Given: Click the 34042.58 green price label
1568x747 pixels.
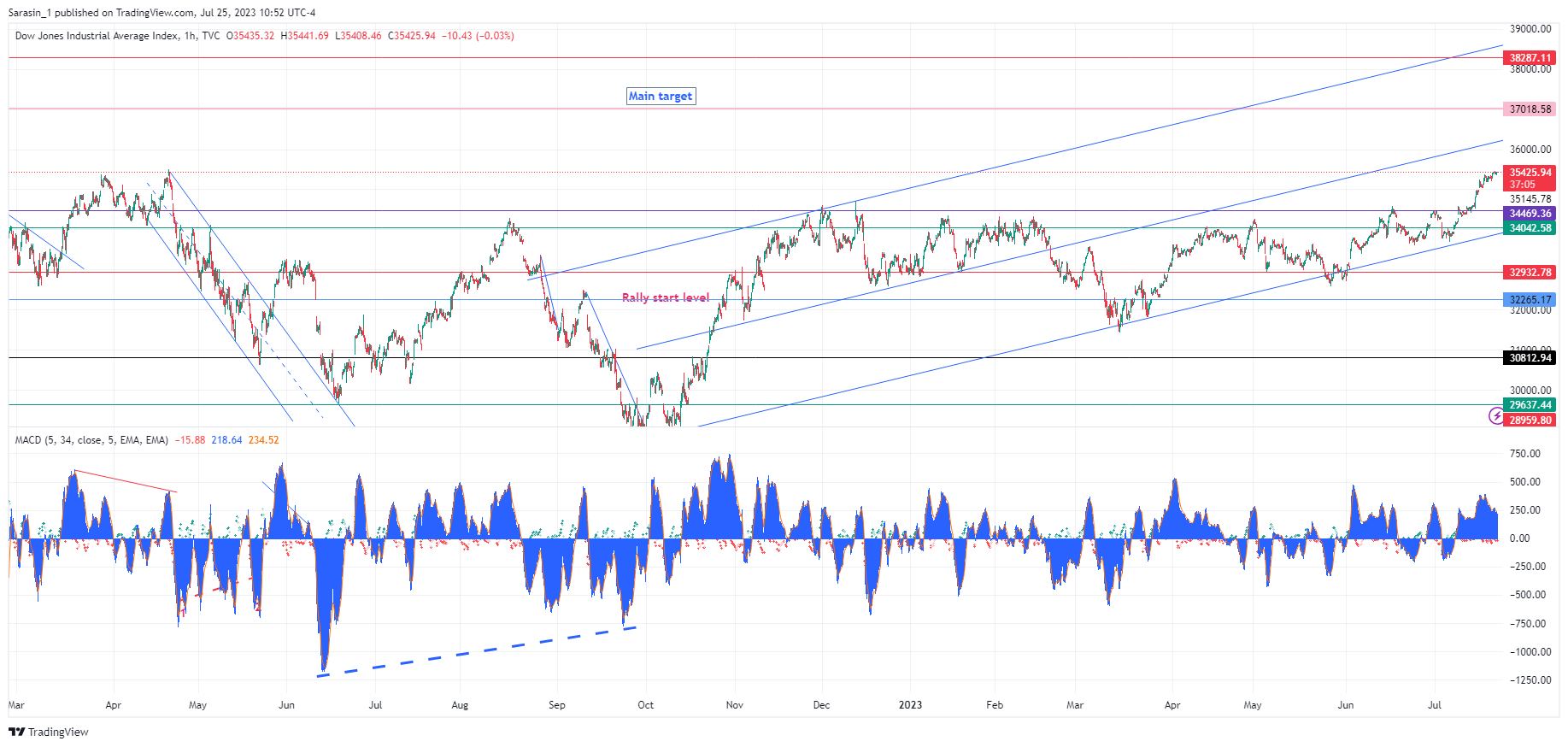Looking at the screenshot, I should click(x=1530, y=228).
